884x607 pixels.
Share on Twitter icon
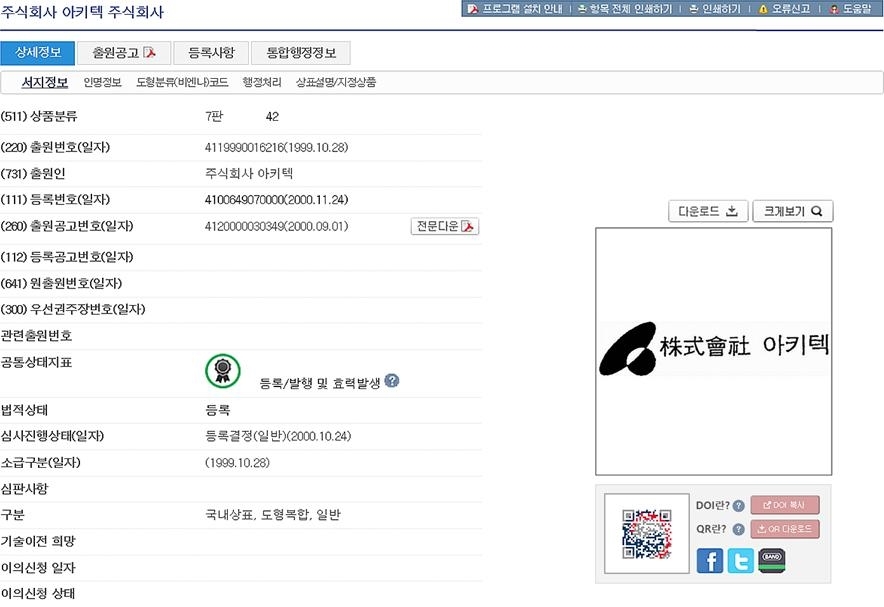[741, 560]
